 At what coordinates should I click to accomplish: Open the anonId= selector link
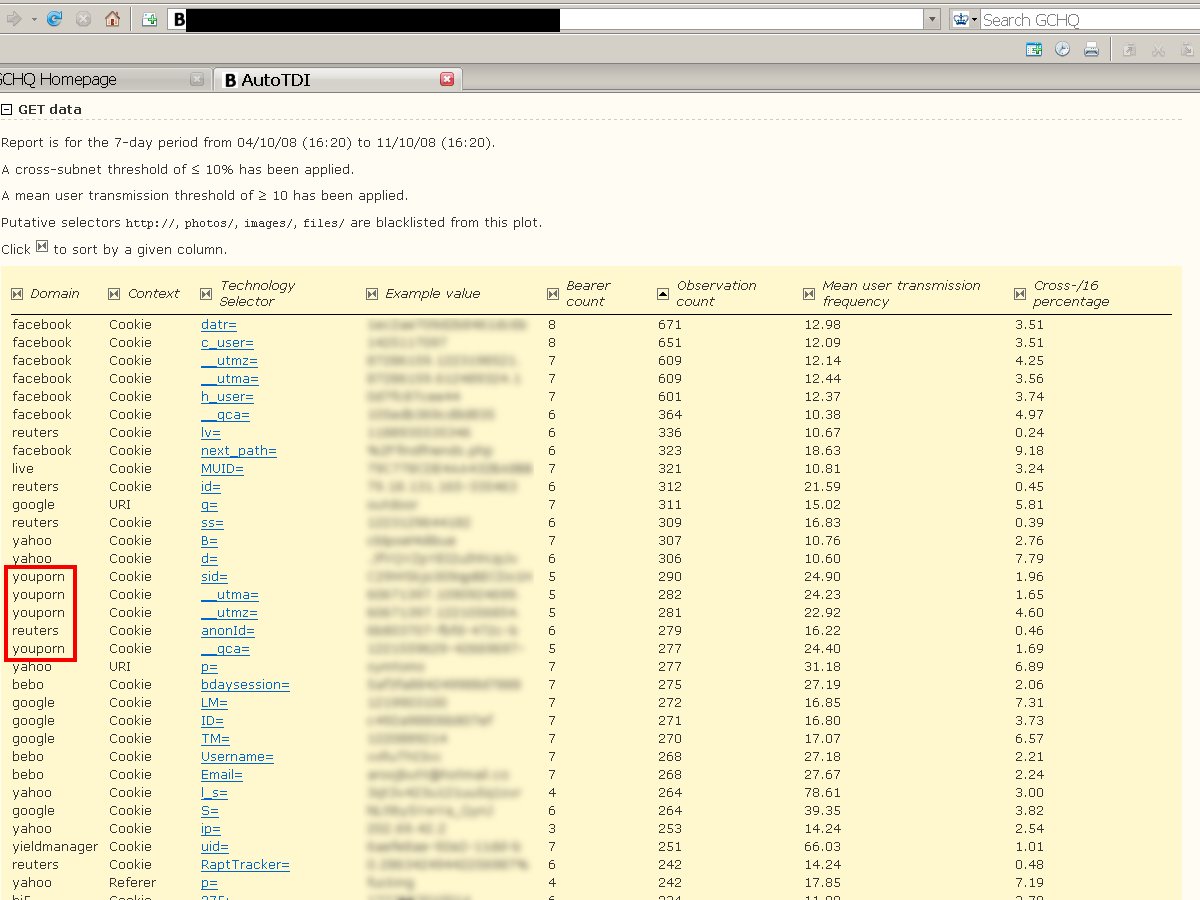(x=228, y=631)
